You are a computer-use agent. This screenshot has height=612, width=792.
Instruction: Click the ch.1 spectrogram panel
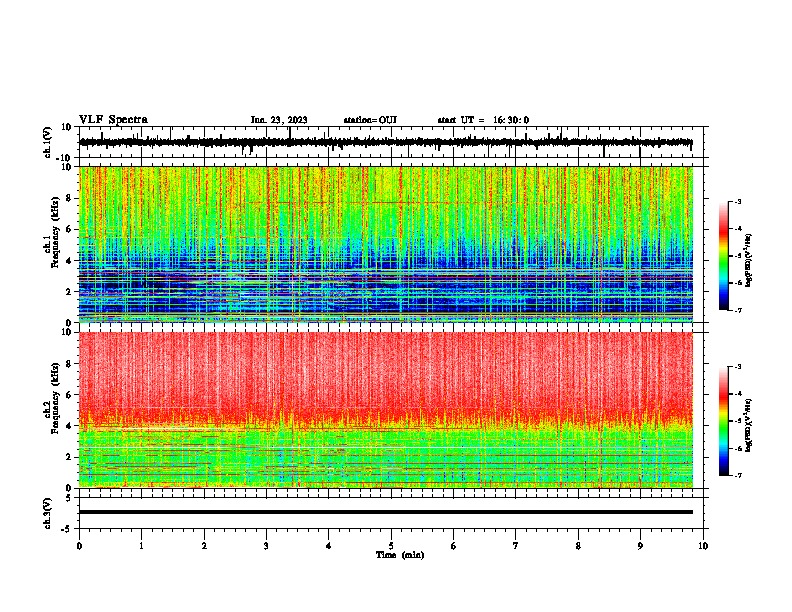tap(385, 244)
